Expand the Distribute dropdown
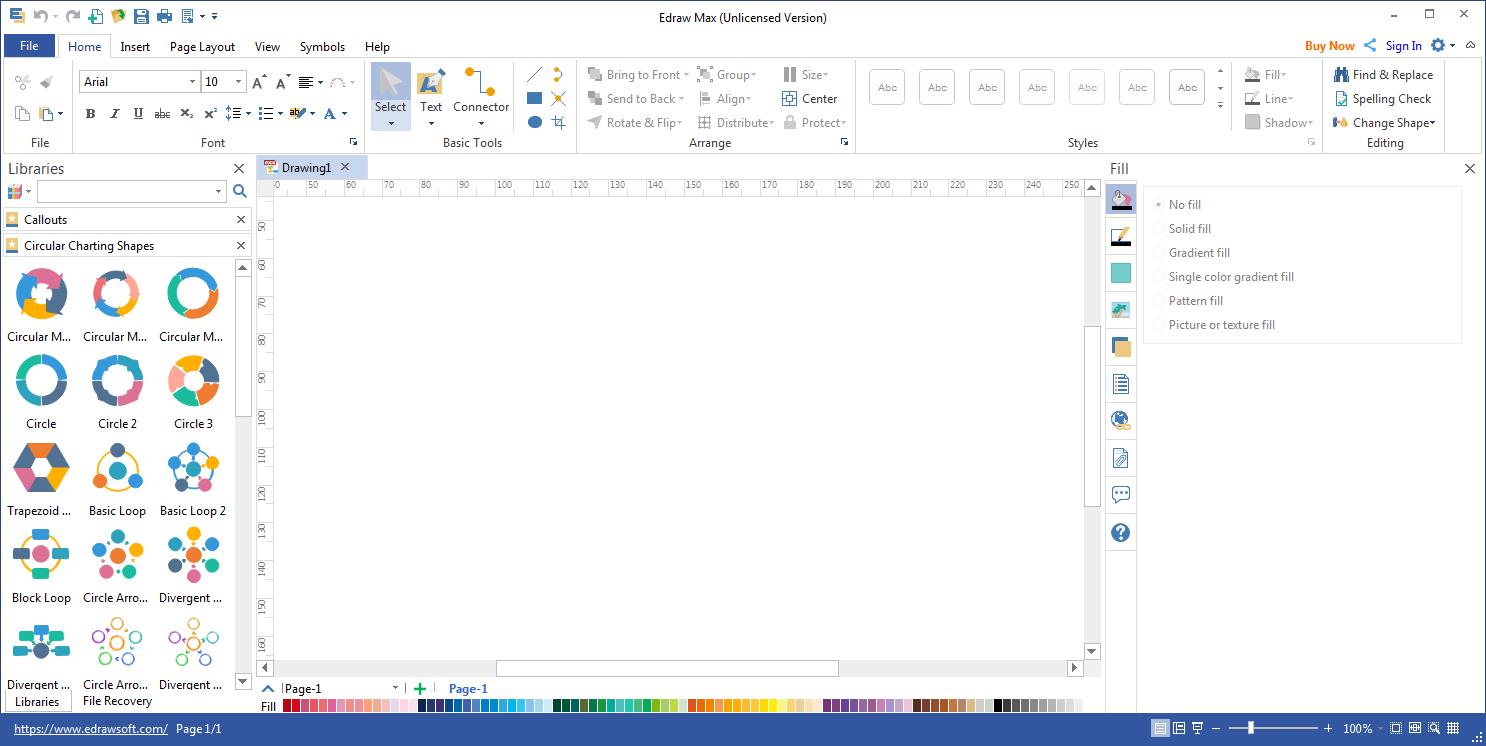Image resolution: width=1486 pixels, height=746 pixels. coord(772,123)
